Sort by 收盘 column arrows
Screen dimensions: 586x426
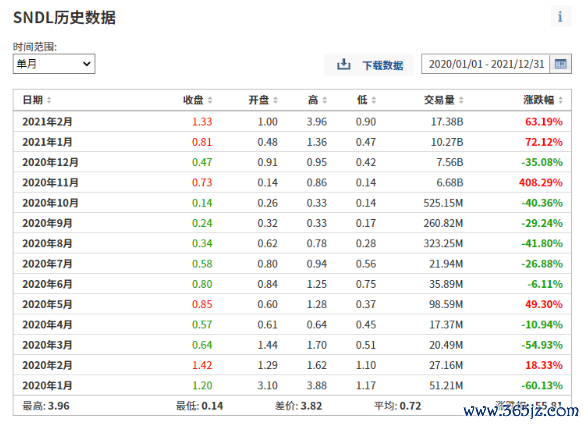click(210, 100)
